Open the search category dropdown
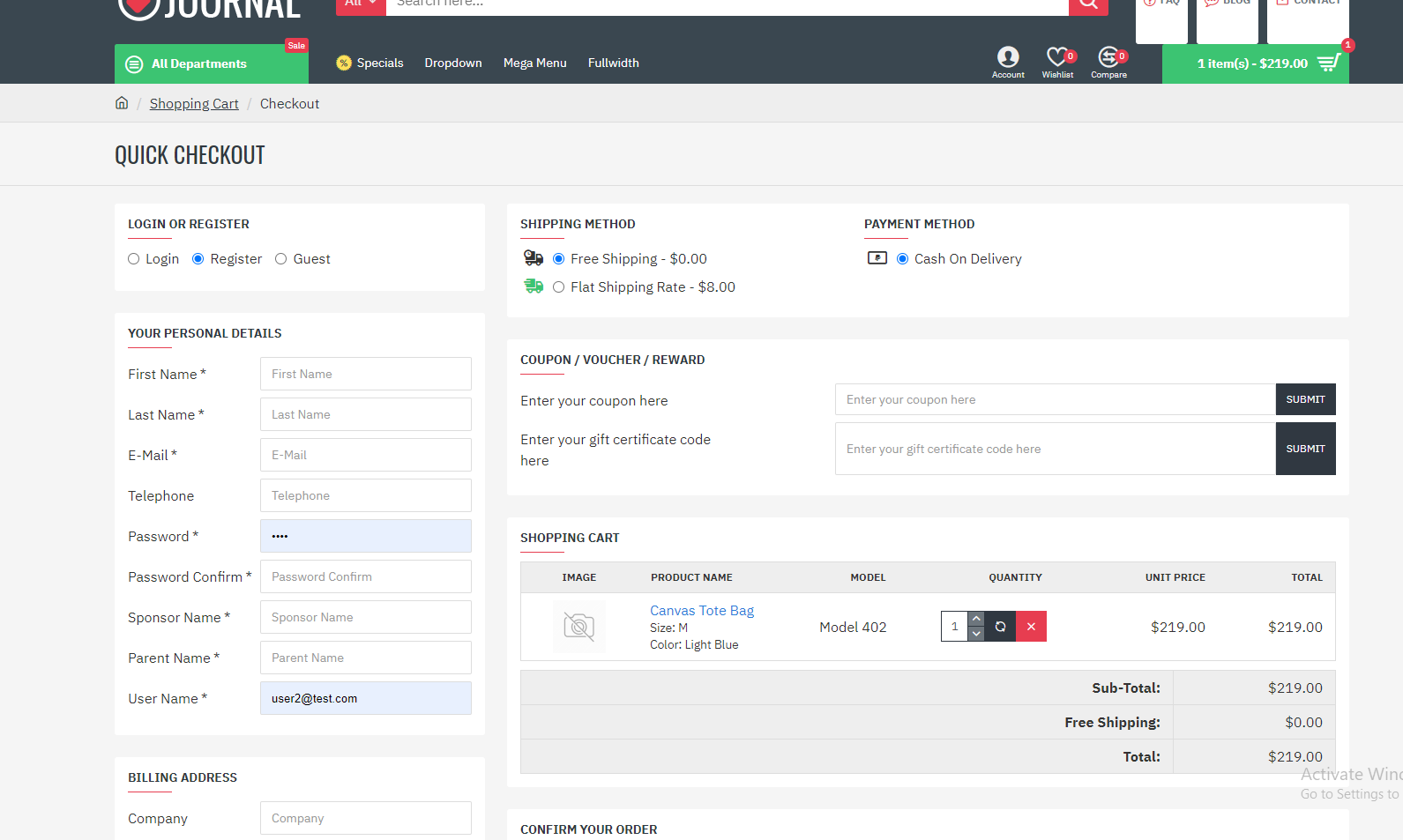 click(361, 4)
